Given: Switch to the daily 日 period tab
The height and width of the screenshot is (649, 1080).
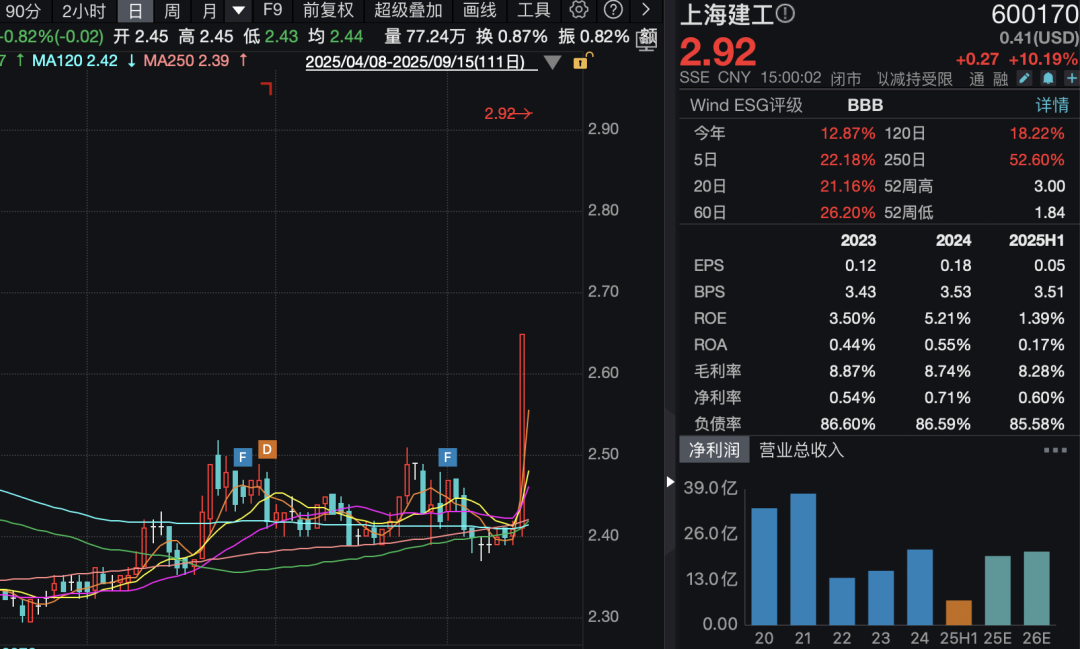Looking at the screenshot, I should [x=136, y=11].
